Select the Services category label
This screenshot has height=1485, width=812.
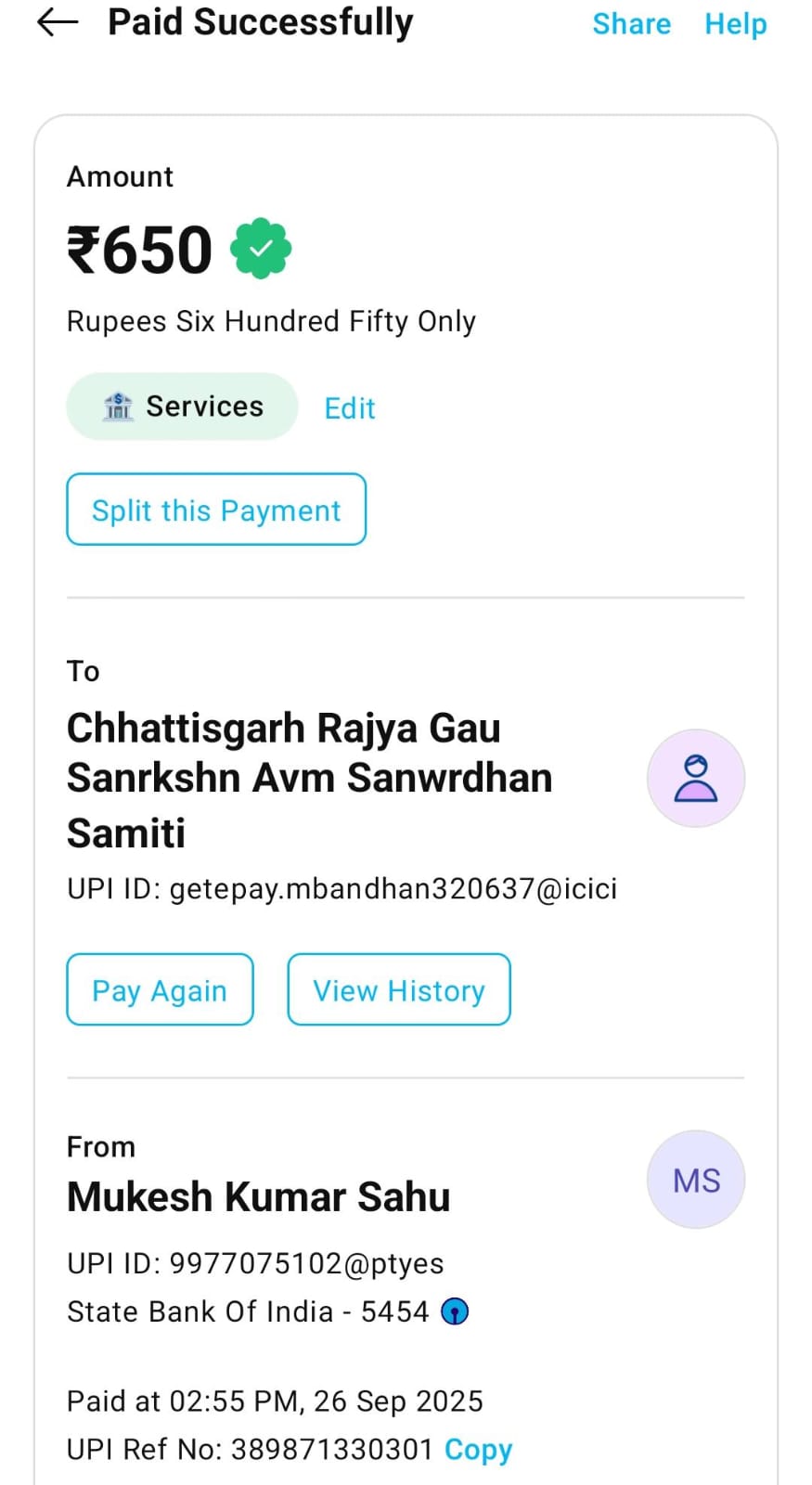pos(204,407)
